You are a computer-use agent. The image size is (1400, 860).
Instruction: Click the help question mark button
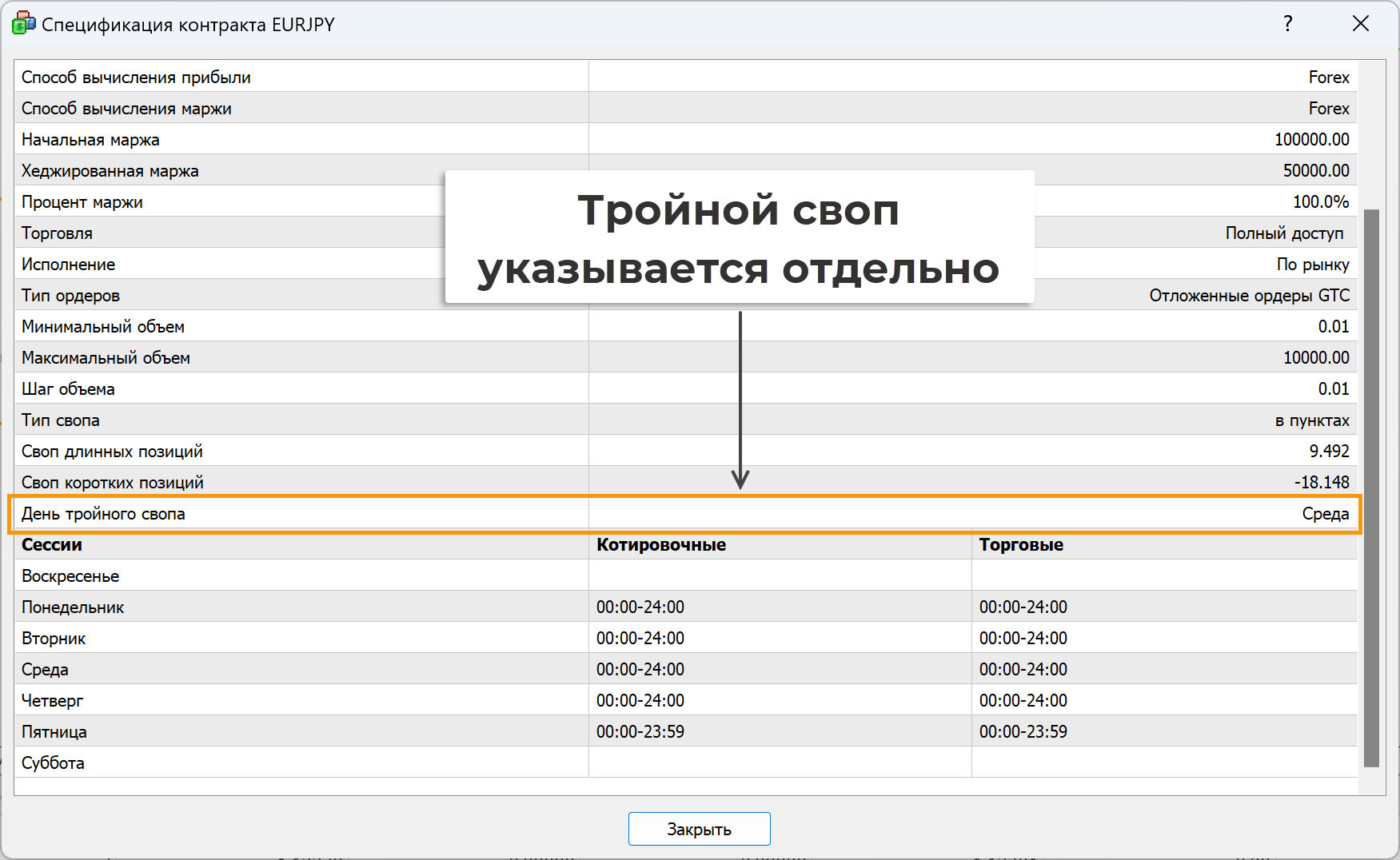1287,24
